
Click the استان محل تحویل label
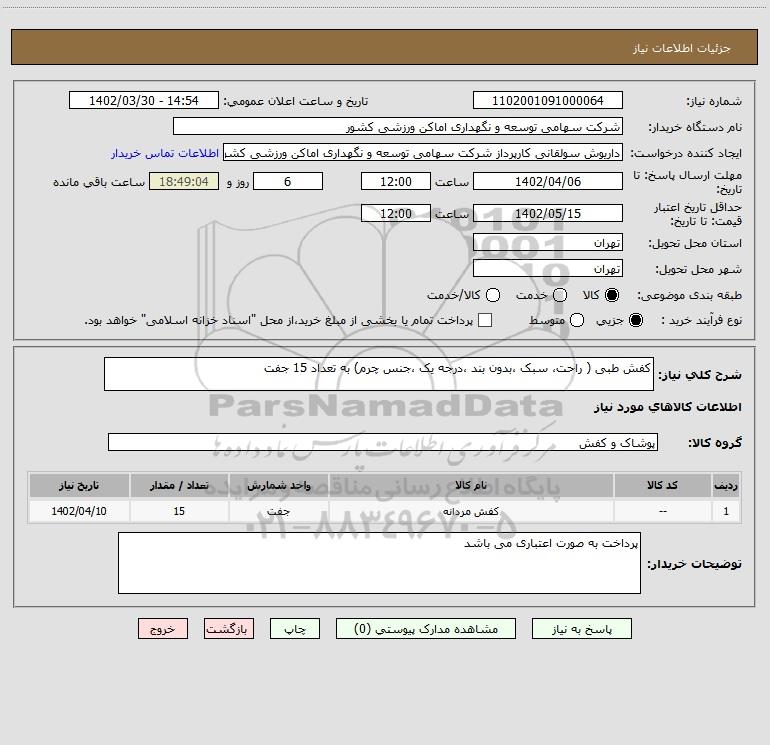point(695,244)
